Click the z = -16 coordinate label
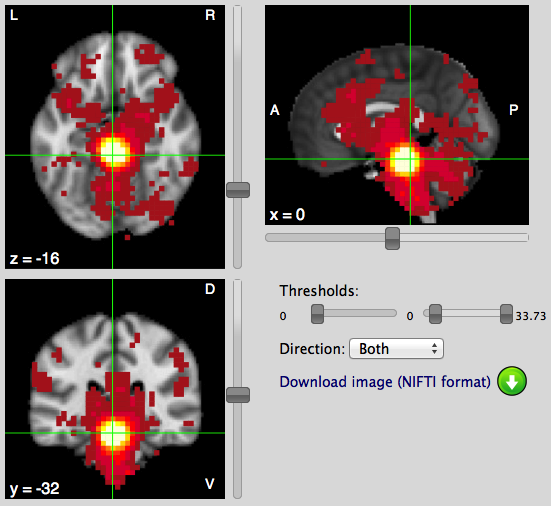Image resolution: width=551 pixels, height=506 pixels. tap(35, 259)
